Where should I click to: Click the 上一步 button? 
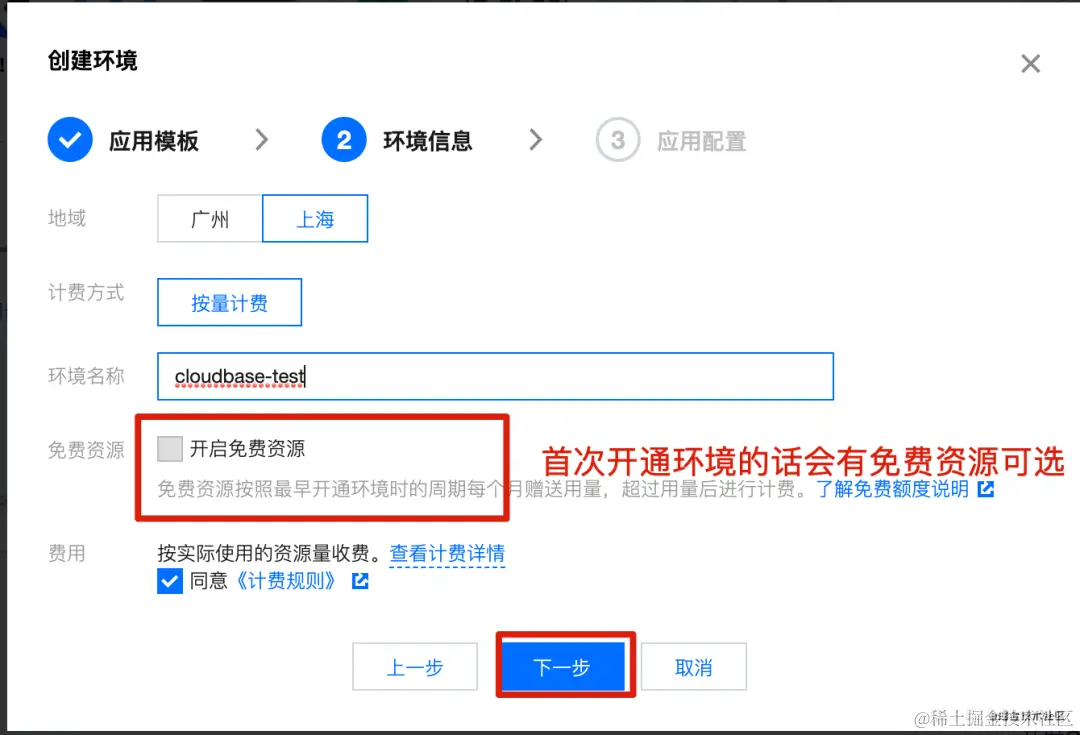coord(415,667)
